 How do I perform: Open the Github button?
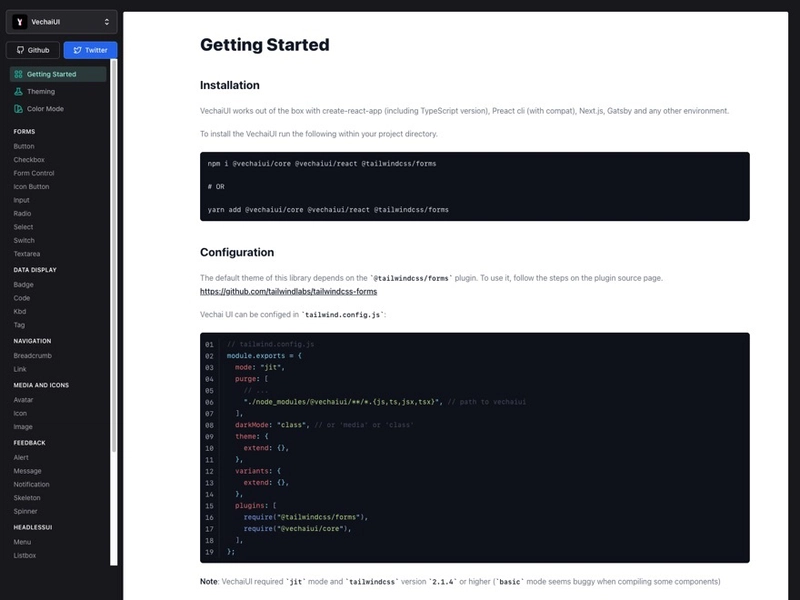(x=33, y=50)
